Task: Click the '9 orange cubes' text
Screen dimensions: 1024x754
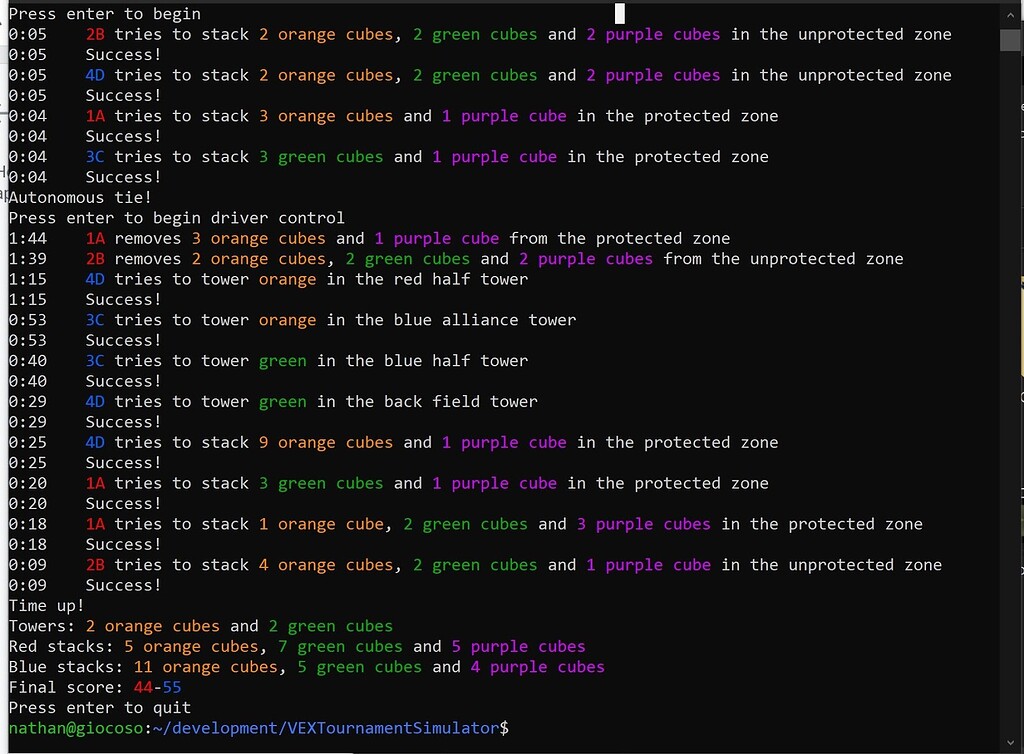Action: tap(326, 443)
